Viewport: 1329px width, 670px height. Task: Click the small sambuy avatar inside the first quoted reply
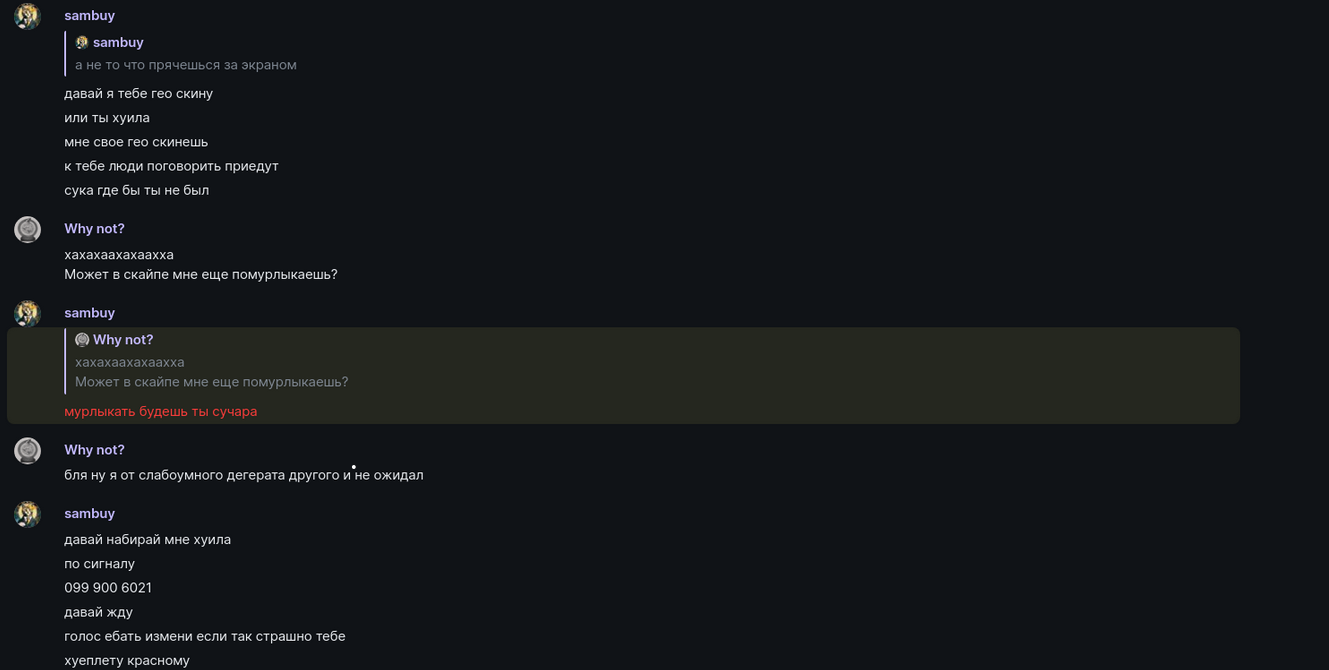pyautogui.click(x=82, y=43)
